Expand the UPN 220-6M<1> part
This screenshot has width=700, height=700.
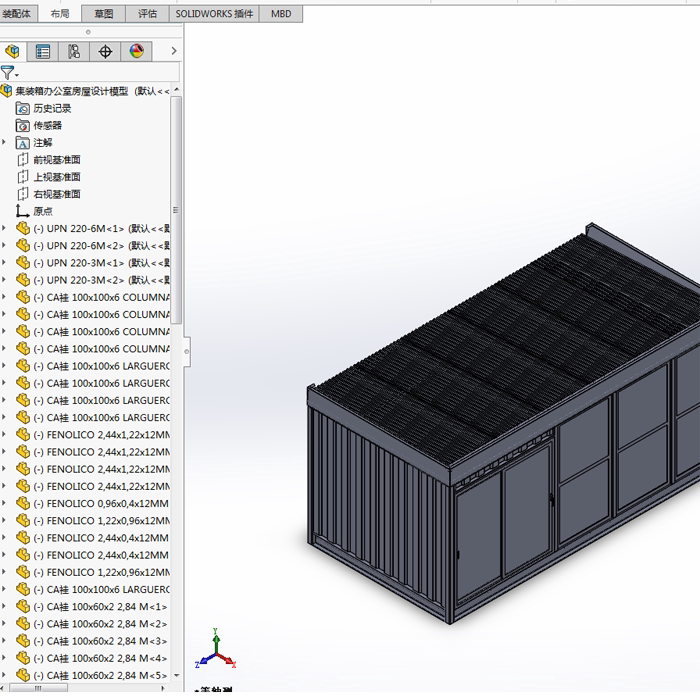click(4, 228)
